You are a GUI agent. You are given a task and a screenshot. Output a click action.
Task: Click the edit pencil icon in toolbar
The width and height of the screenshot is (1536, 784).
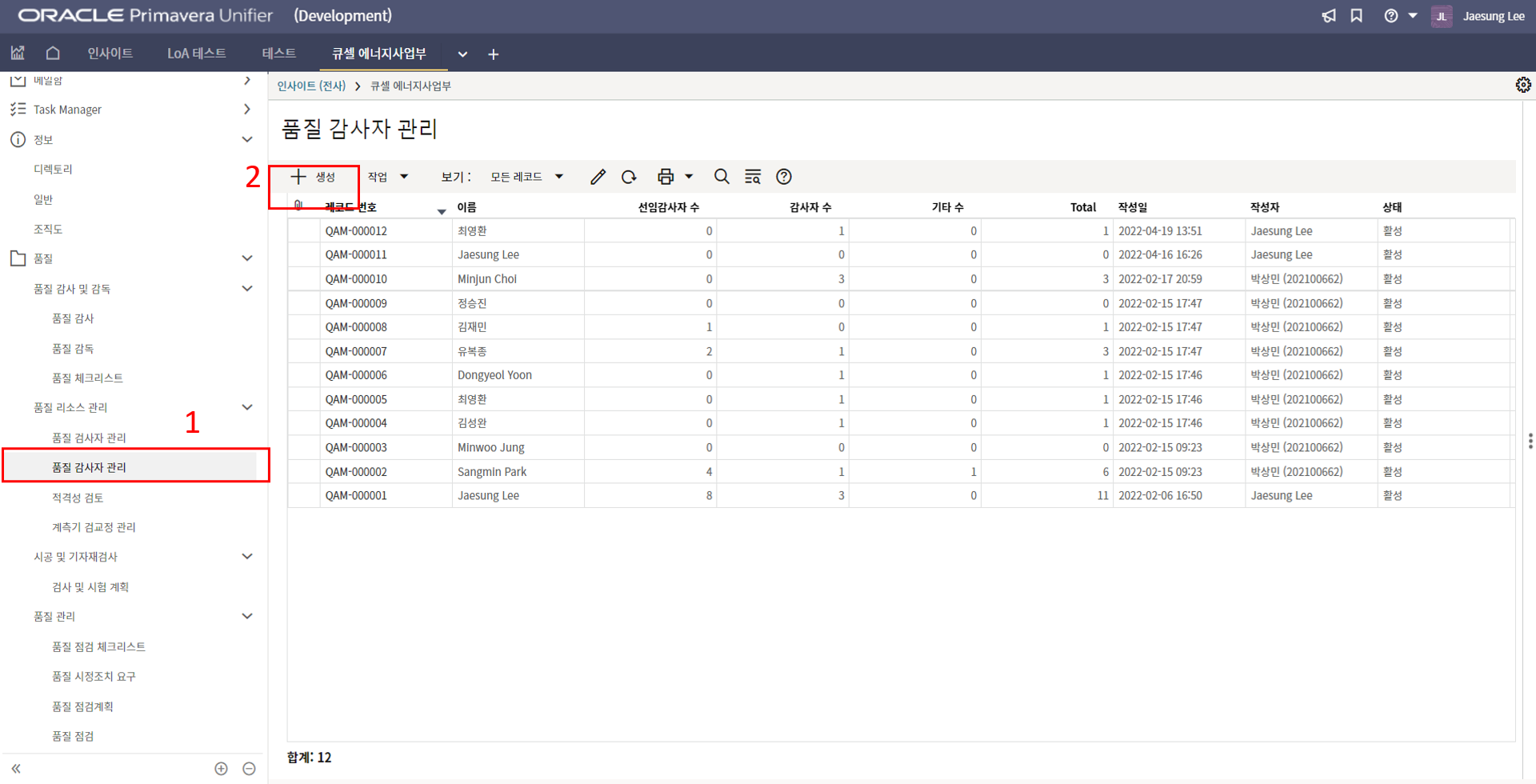click(x=598, y=177)
